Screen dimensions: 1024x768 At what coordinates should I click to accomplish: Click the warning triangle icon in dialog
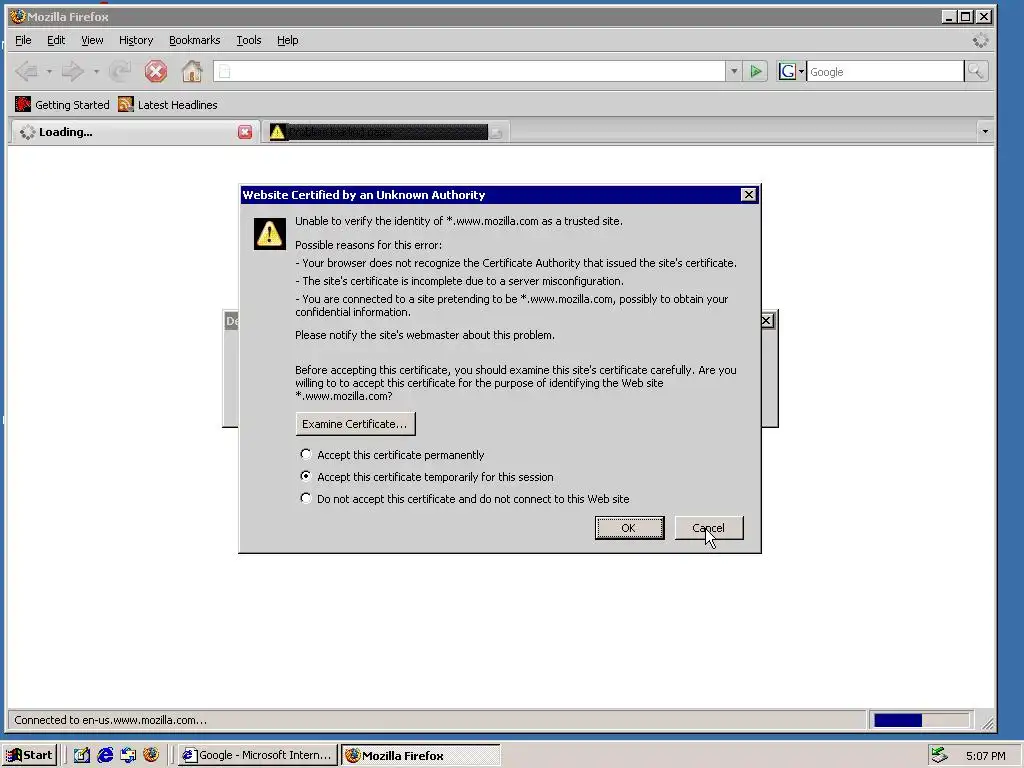[x=270, y=234]
